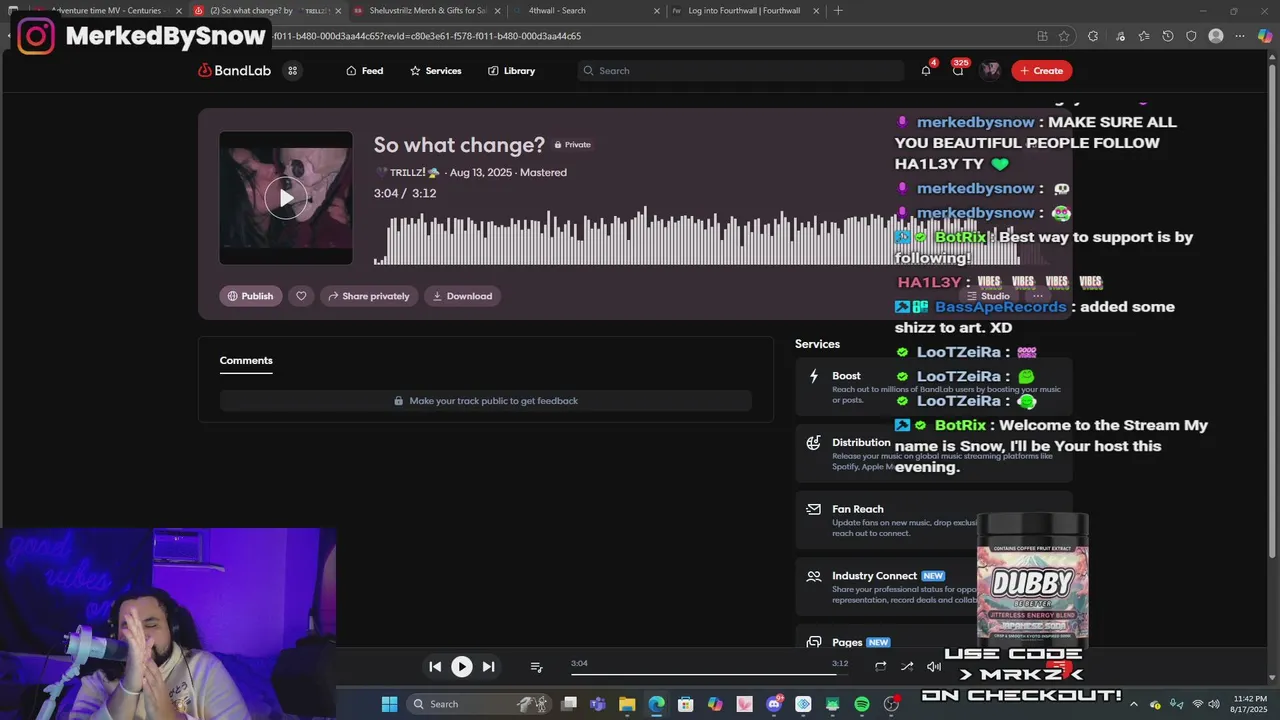Open the BandLab home logo
The height and width of the screenshot is (720, 1280).
pos(235,71)
